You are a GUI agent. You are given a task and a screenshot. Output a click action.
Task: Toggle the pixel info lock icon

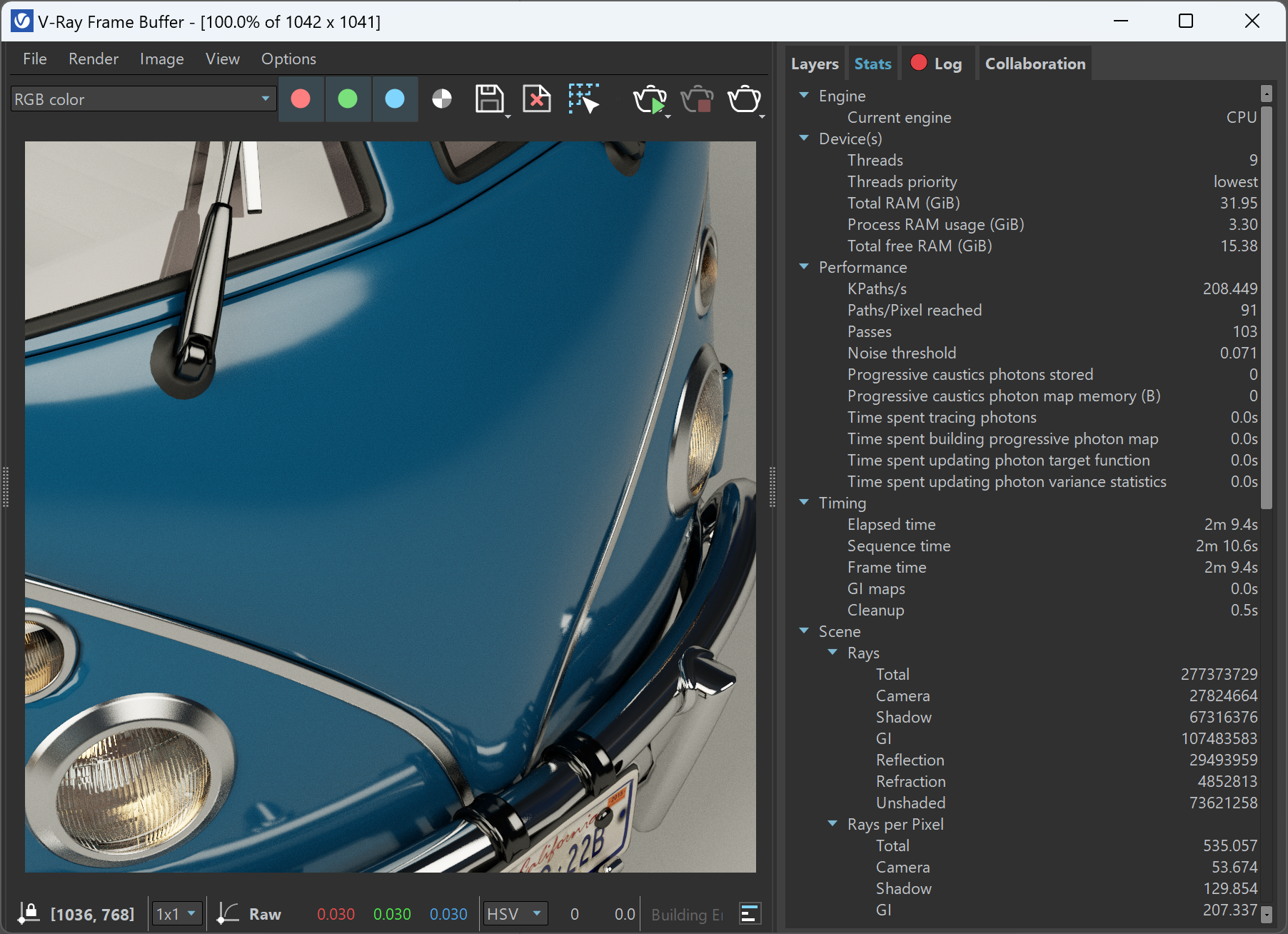(29, 913)
